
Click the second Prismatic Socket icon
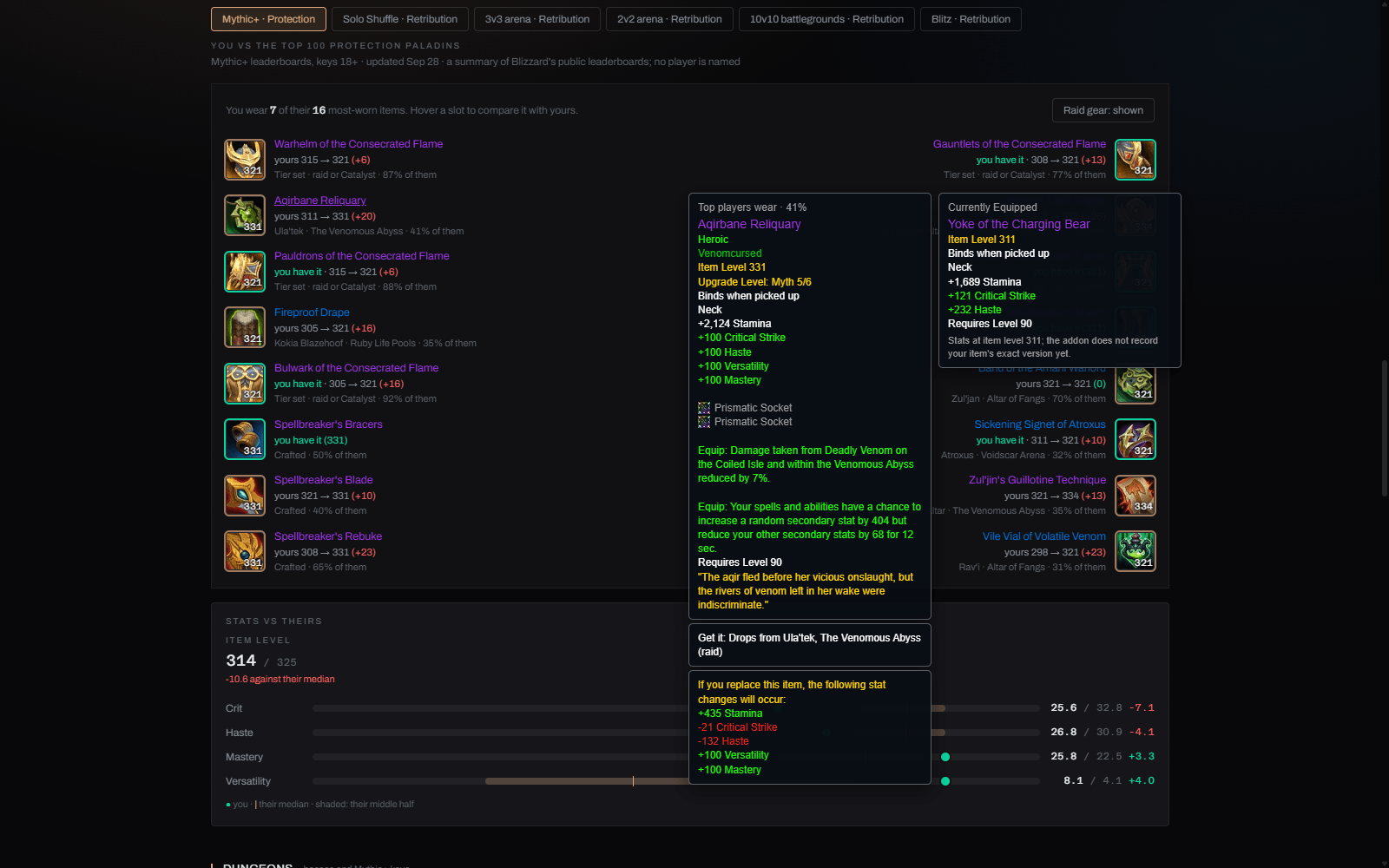(704, 422)
